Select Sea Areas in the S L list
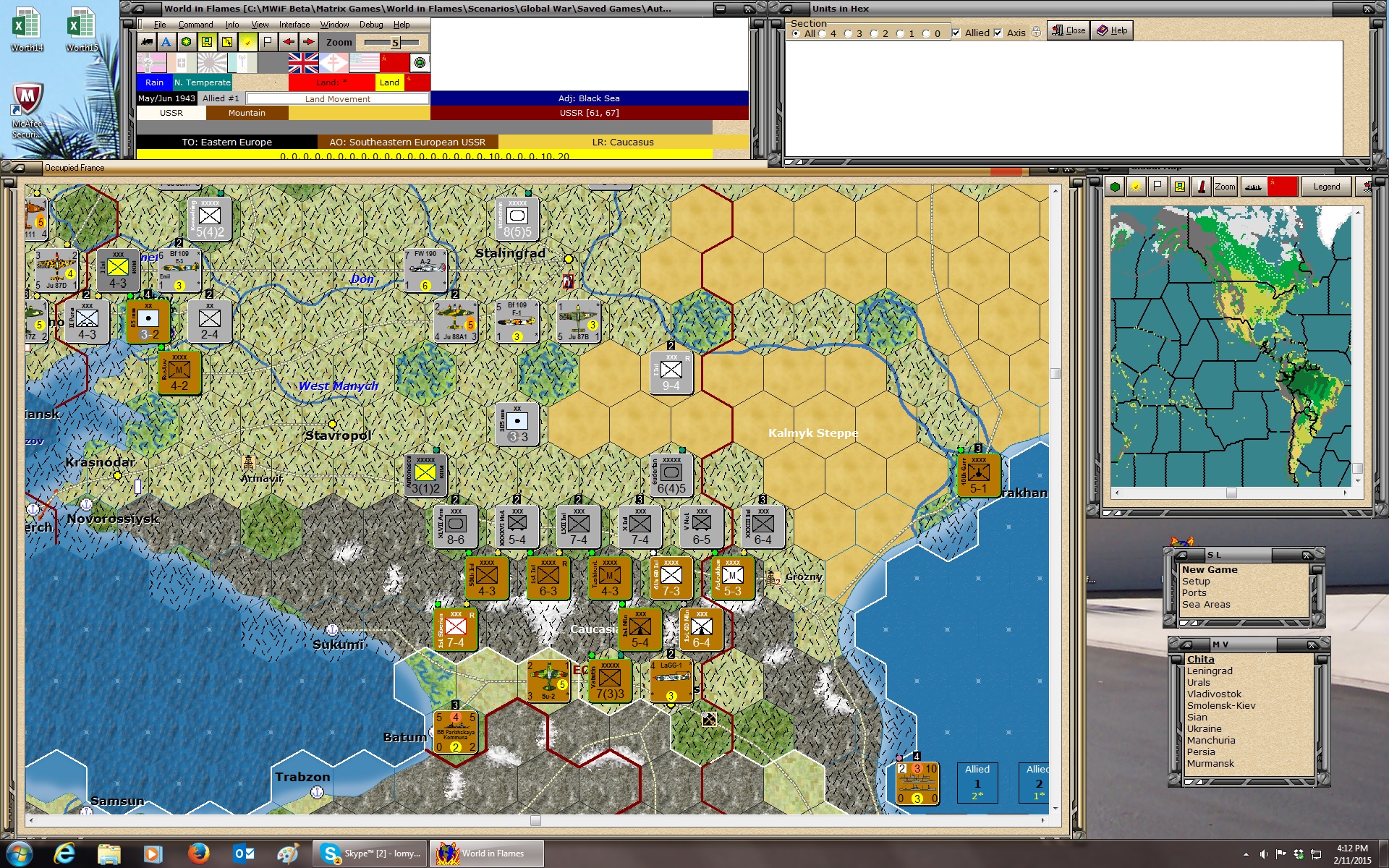The height and width of the screenshot is (868, 1389). coord(1206,604)
